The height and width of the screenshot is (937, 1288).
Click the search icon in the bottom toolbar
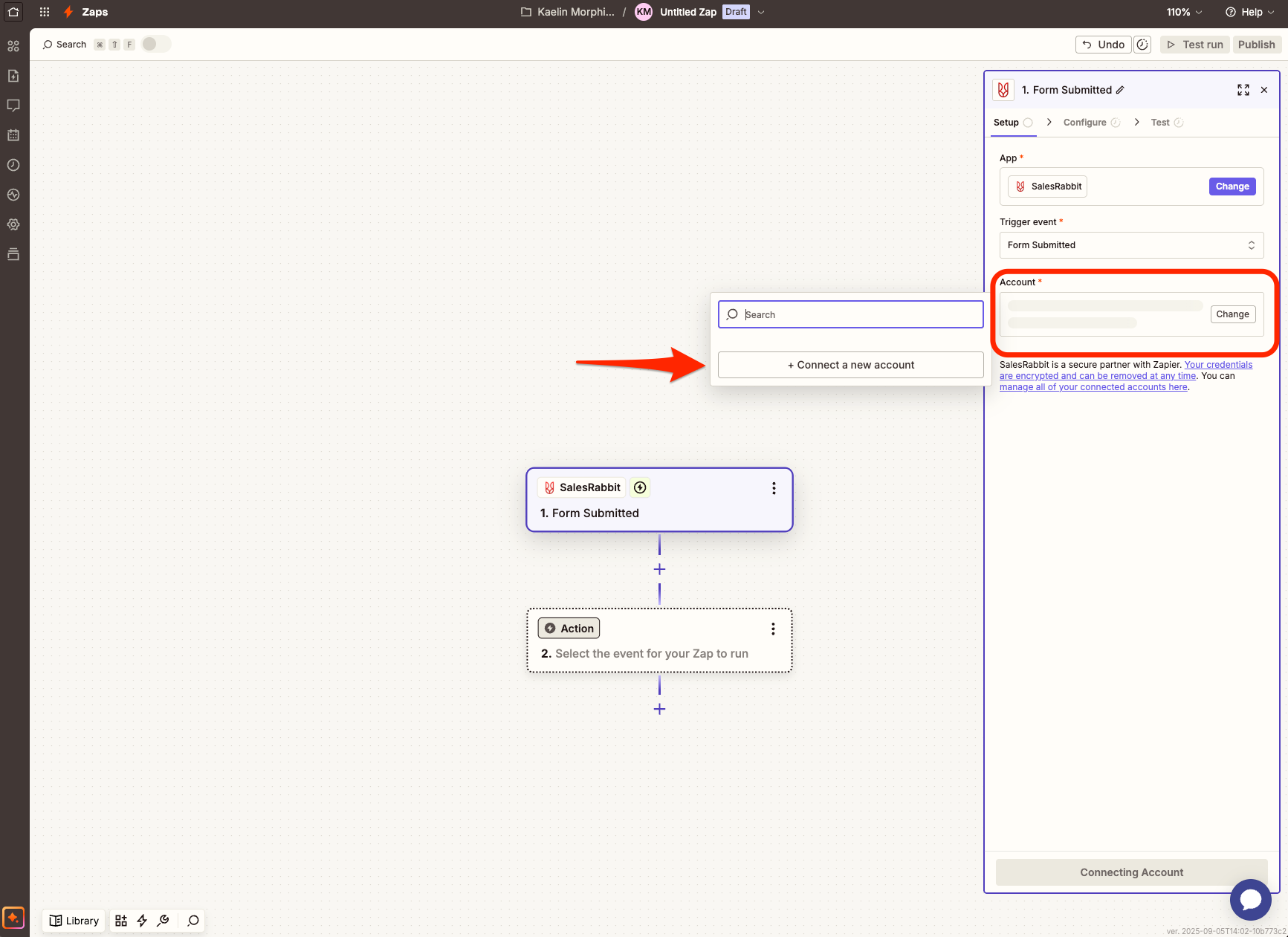point(192,920)
